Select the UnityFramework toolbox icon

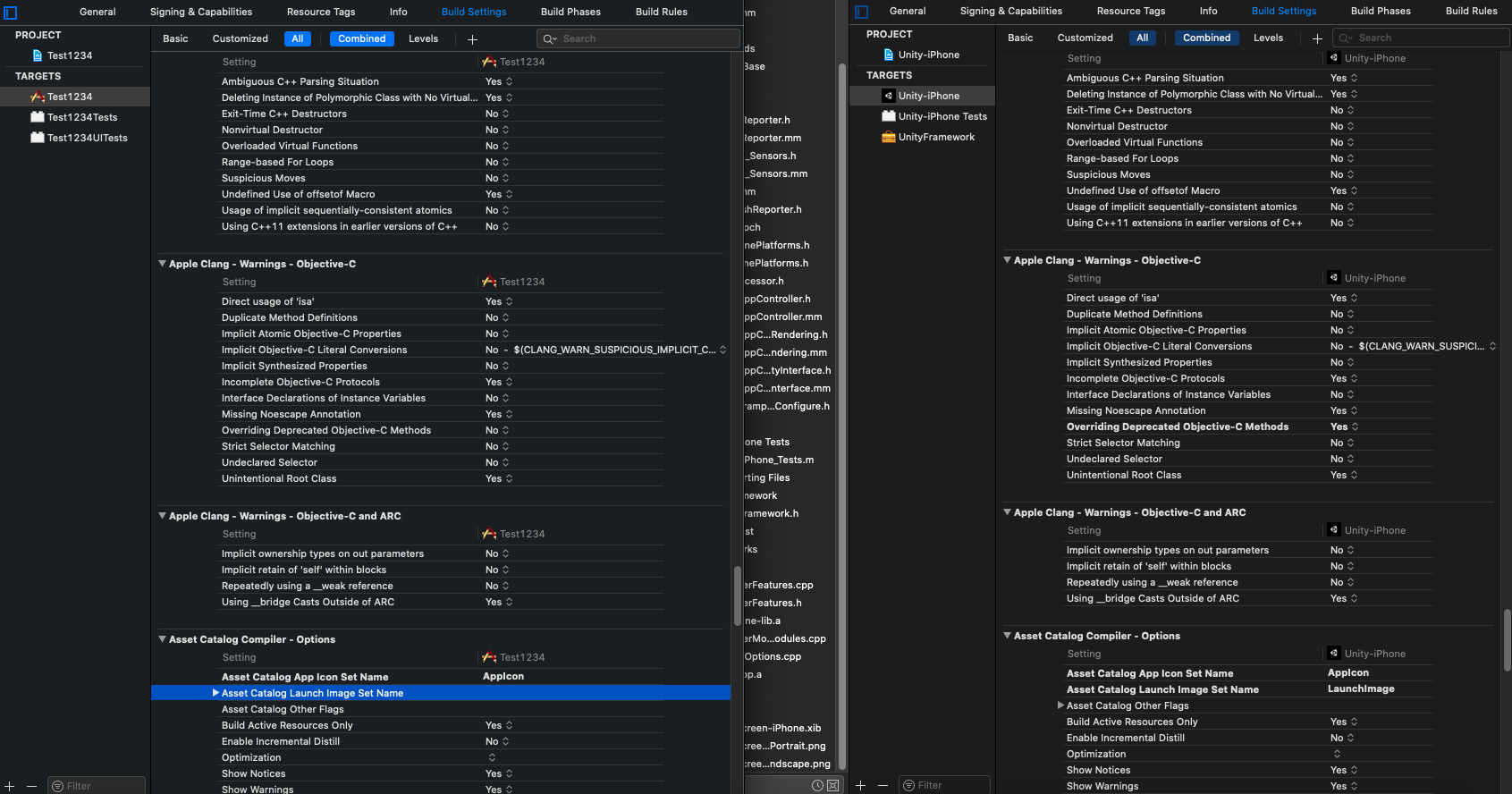click(x=889, y=137)
